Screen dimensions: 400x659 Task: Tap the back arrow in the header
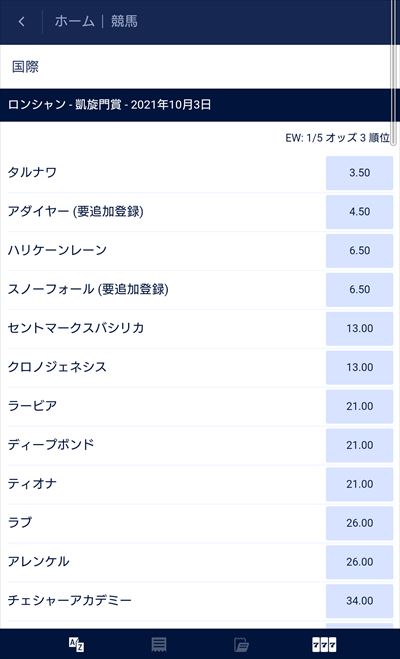pyautogui.click(x=21, y=22)
